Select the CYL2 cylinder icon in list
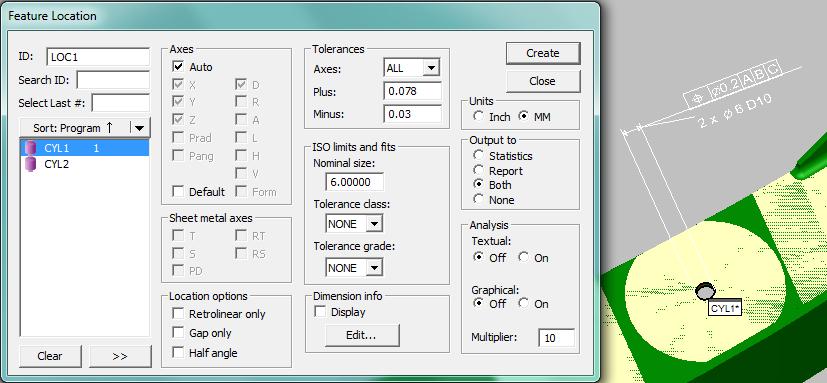Image resolution: width=827 pixels, height=383 pixels. click(x=31, y=164)
